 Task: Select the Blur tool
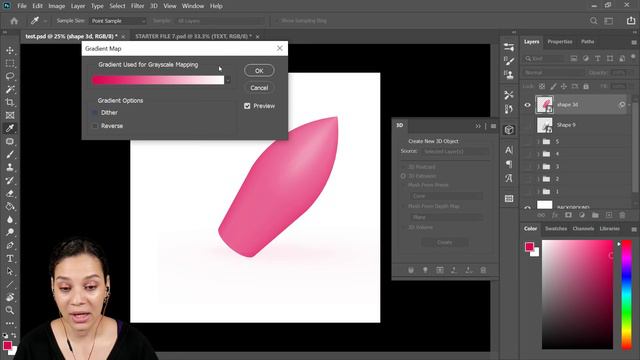[10, 220]
